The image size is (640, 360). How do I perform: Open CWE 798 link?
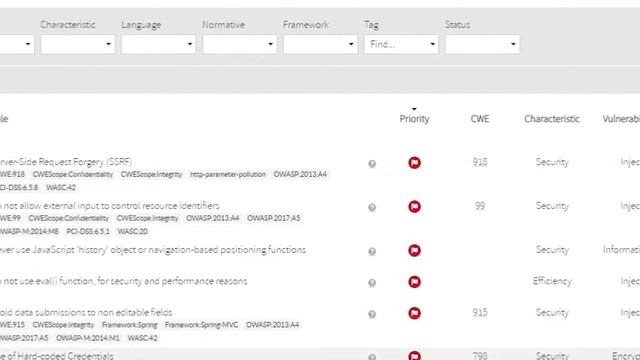click(480, 356)
